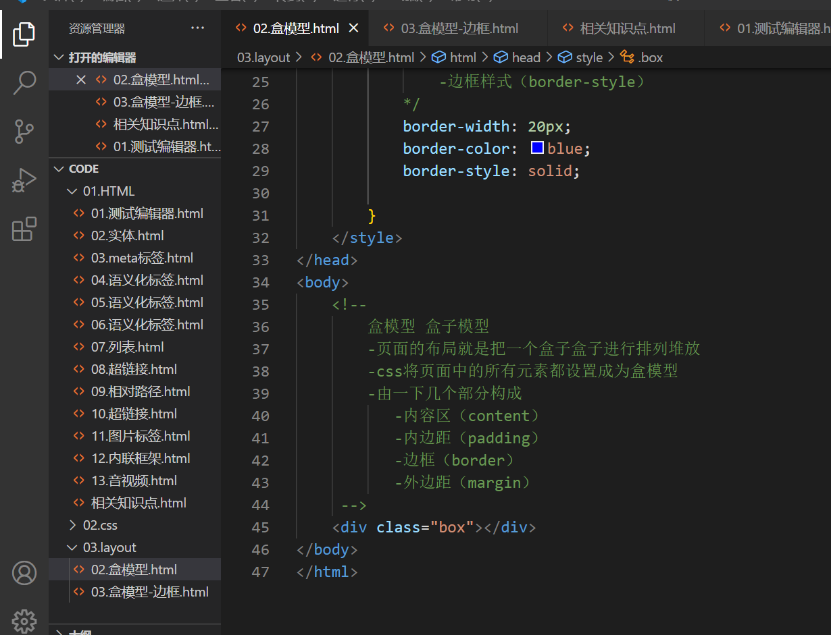Click the closing </style> tag
This screenshot has height=636, width=831.
pyautogui.click(x=367, y=237)
